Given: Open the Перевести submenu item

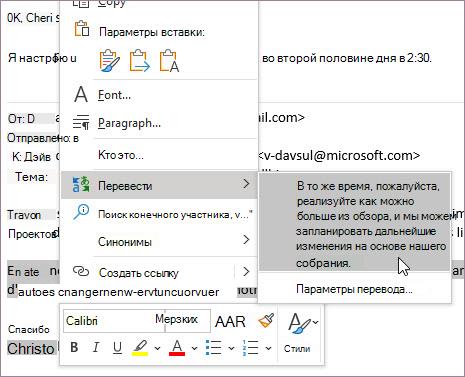Looking at the screenshot, I should tap(159, 185).
